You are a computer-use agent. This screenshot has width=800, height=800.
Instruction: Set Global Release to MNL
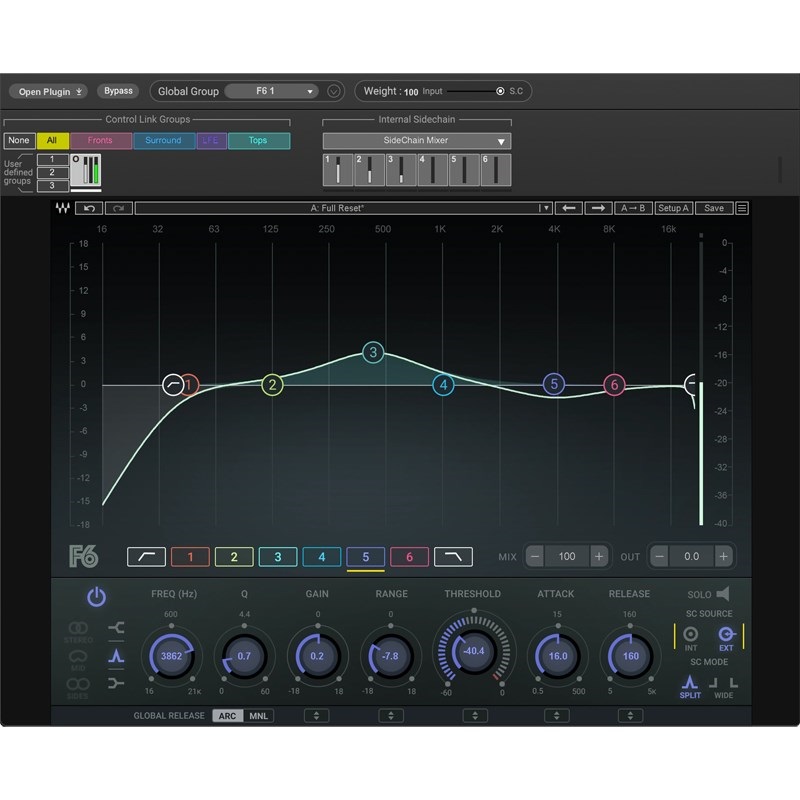(258, 716)
